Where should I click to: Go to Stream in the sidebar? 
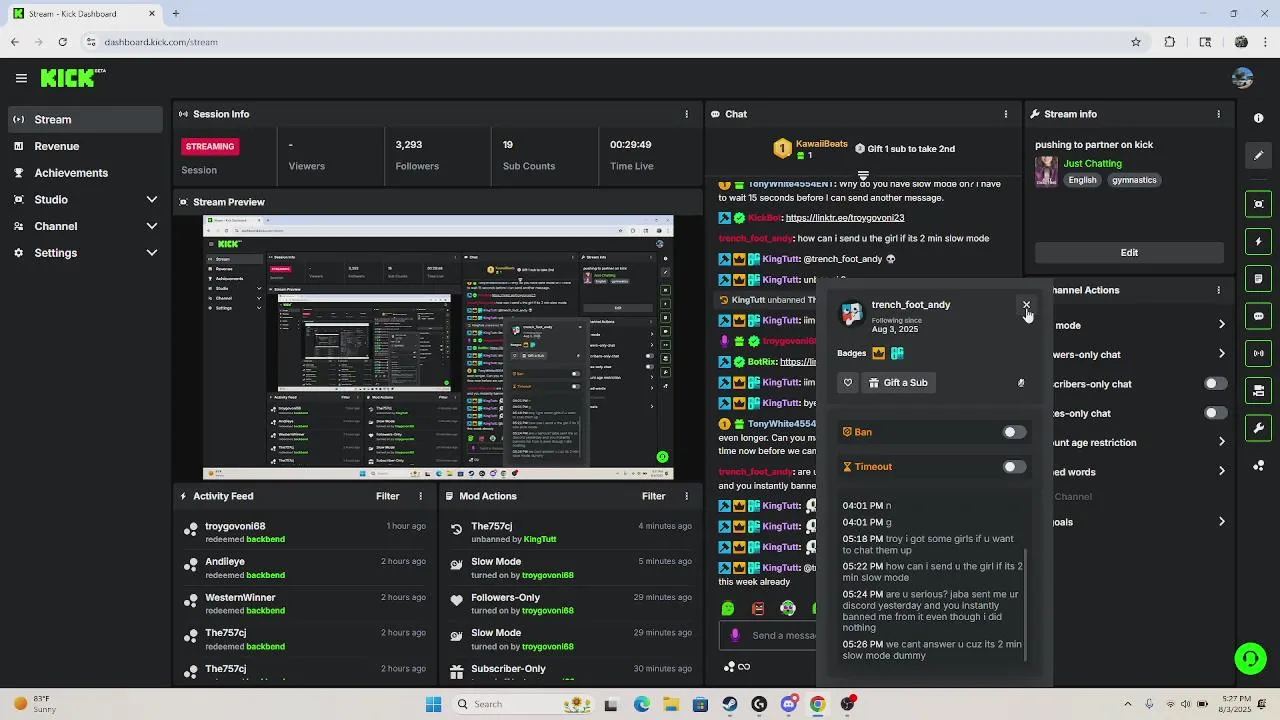point(84,119)
